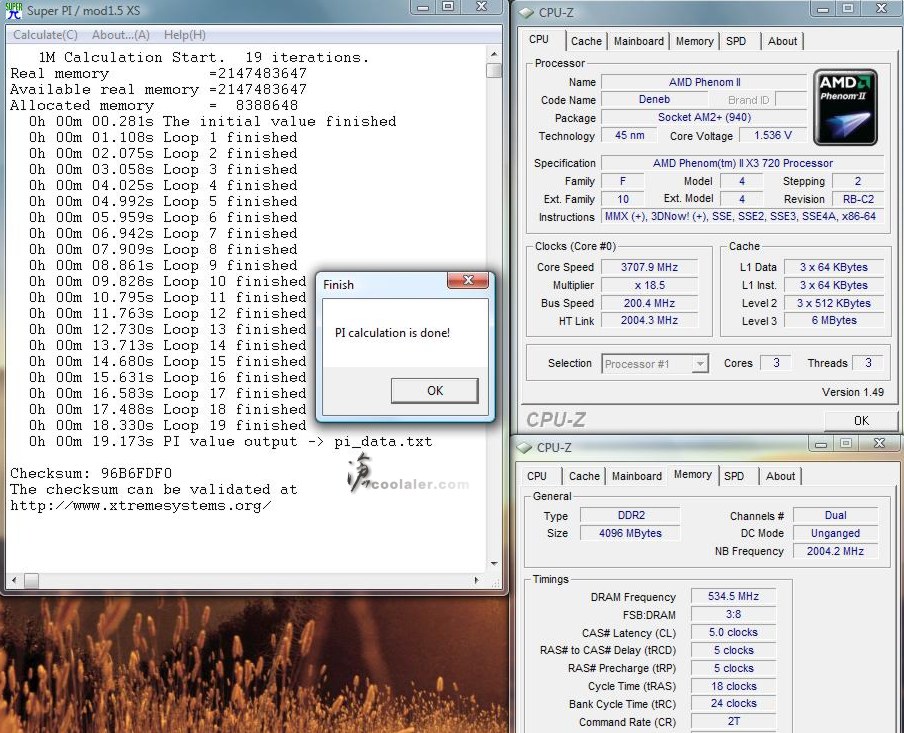Click the HT Link value 2004.3 MHz
Viewport: 904px width, 733px height.
tap(649, 320)
